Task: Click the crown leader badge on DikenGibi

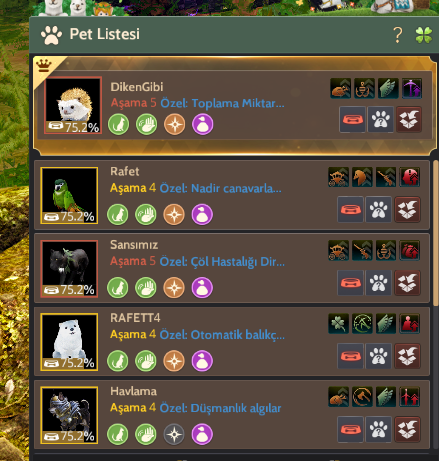Action: click(x=44, y=65)
